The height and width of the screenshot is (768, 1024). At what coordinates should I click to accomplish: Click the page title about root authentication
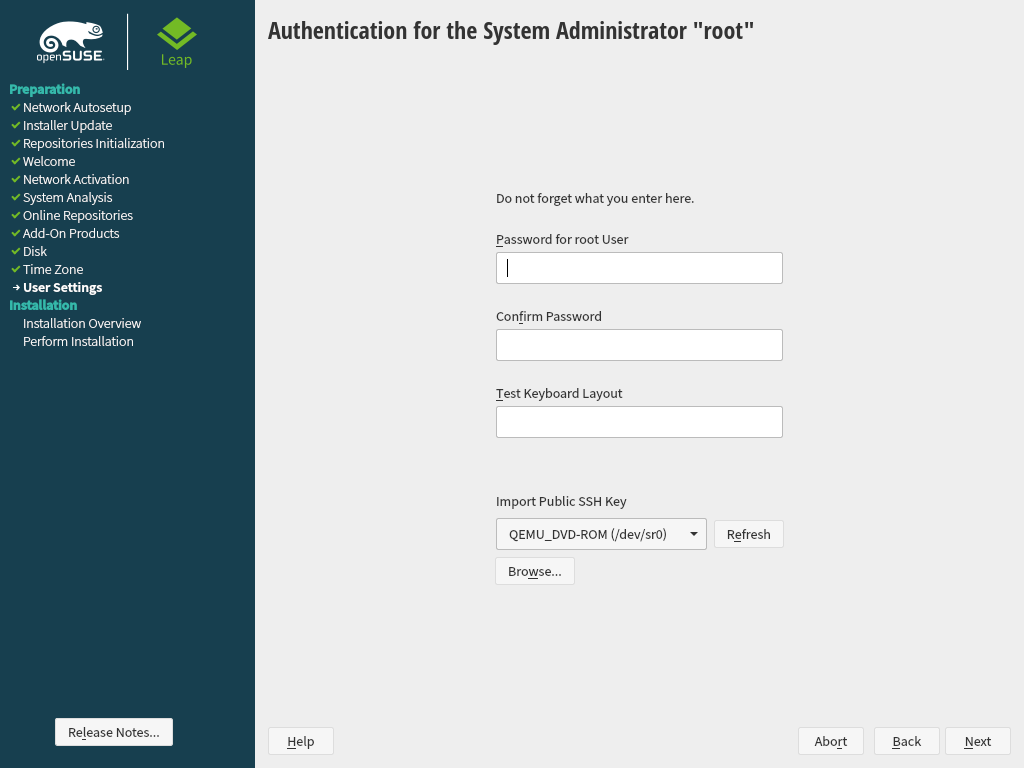coord(511,31)
